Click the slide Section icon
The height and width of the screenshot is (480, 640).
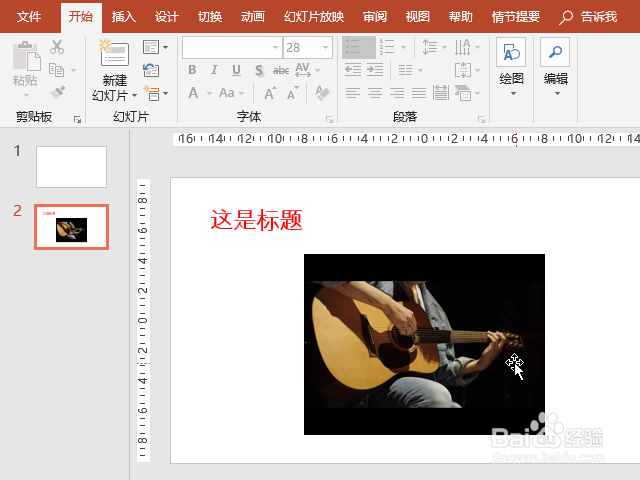152,93
